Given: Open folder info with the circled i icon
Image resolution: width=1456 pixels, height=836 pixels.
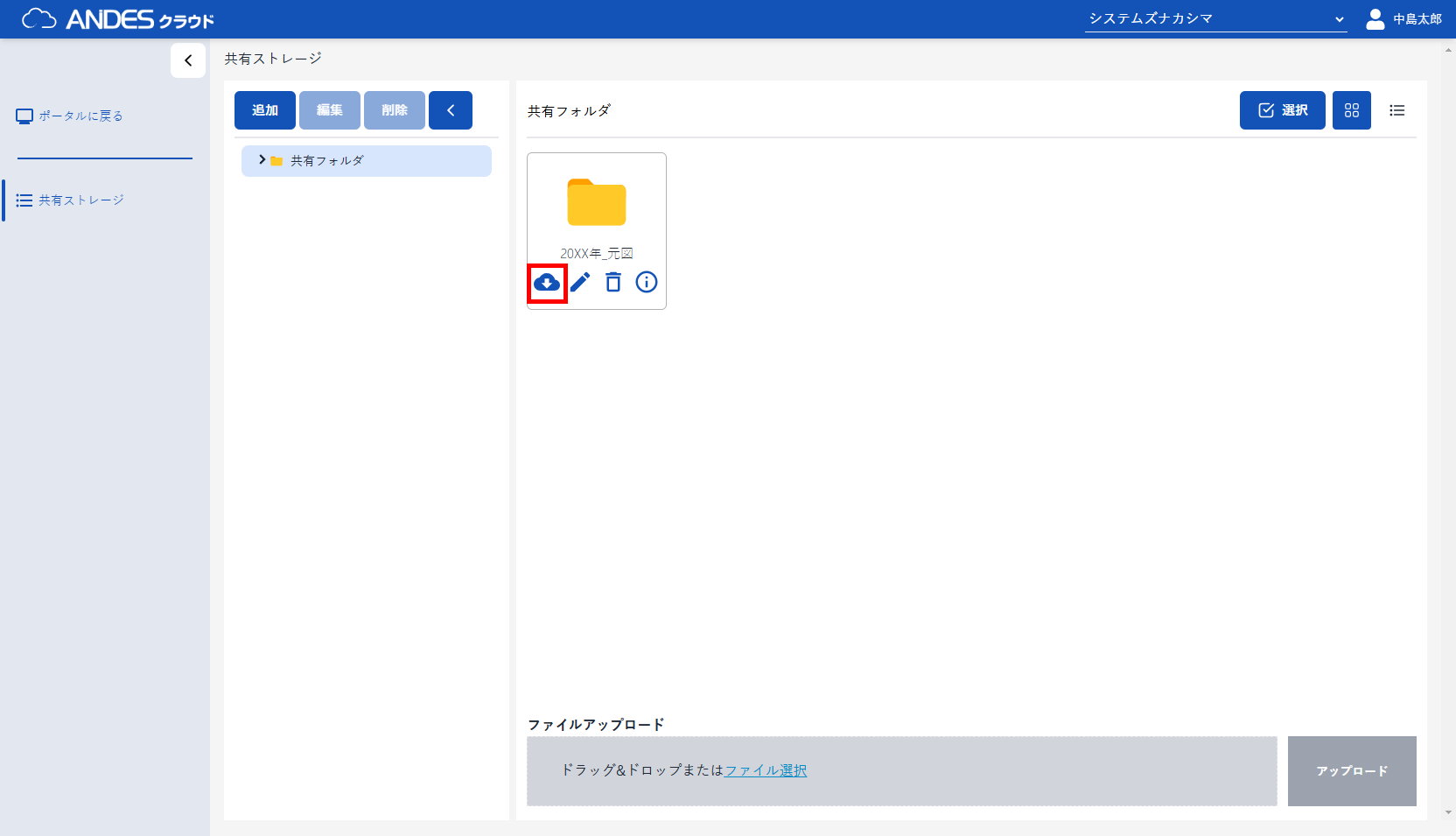Looking at the screenshot, I should (x=646, y=282).
